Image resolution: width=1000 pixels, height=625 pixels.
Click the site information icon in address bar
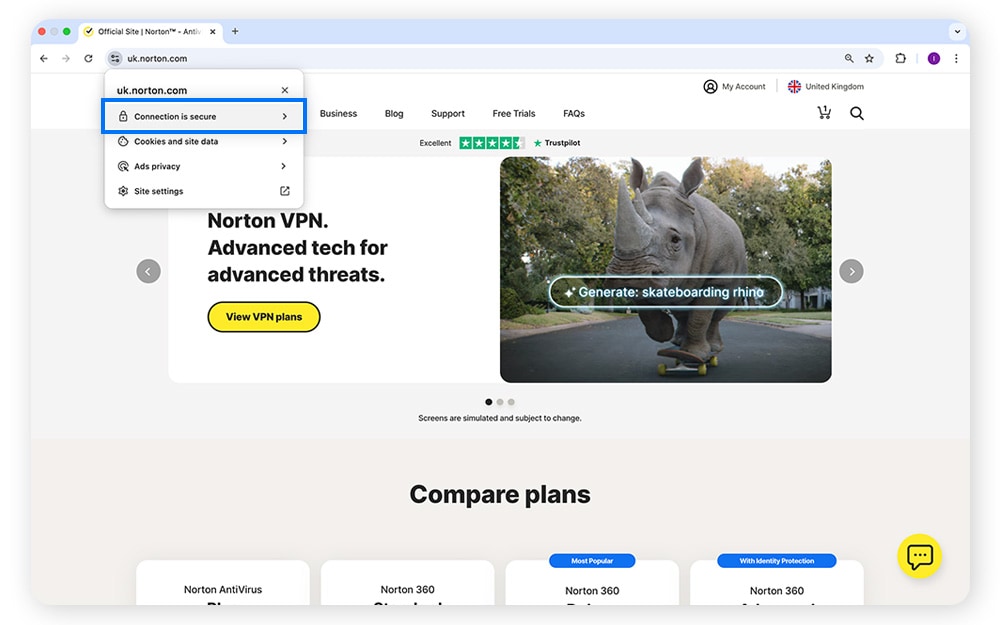115,58
